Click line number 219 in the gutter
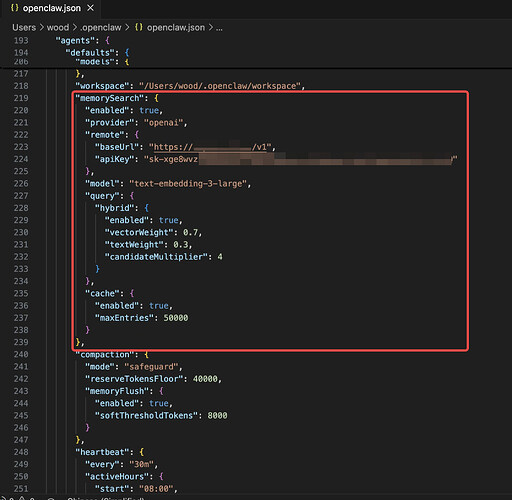512x500 pixels. click(x=21, y=98)
